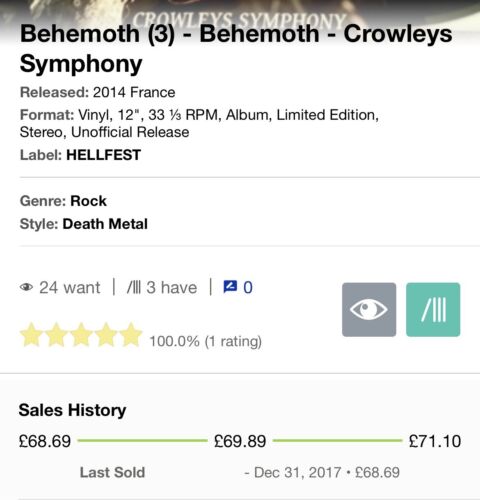Click the collection icon beside 3 have
This screenshot has width=480, height=500.
coord(134,287)
